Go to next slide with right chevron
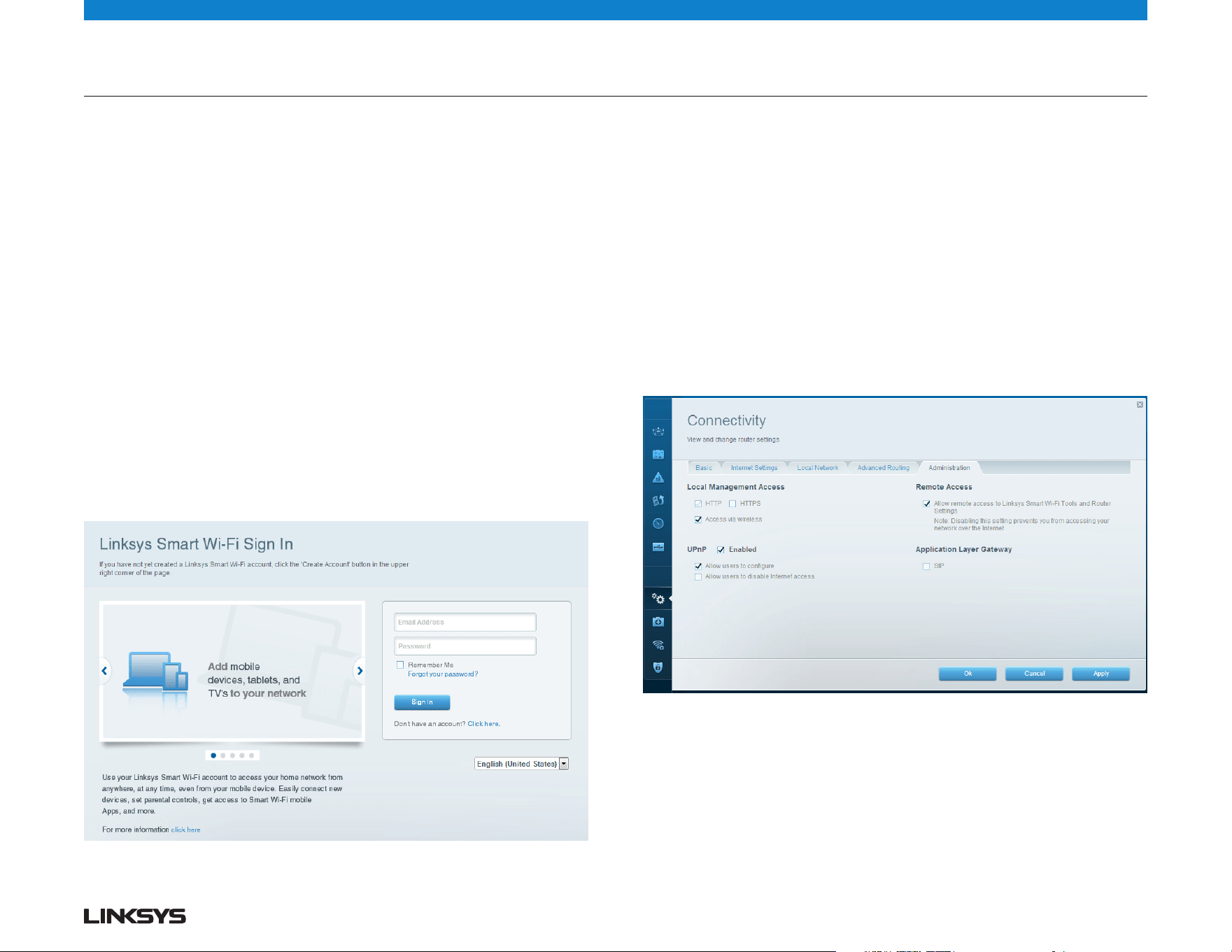Screen dimensions: 1232x952 360,671
